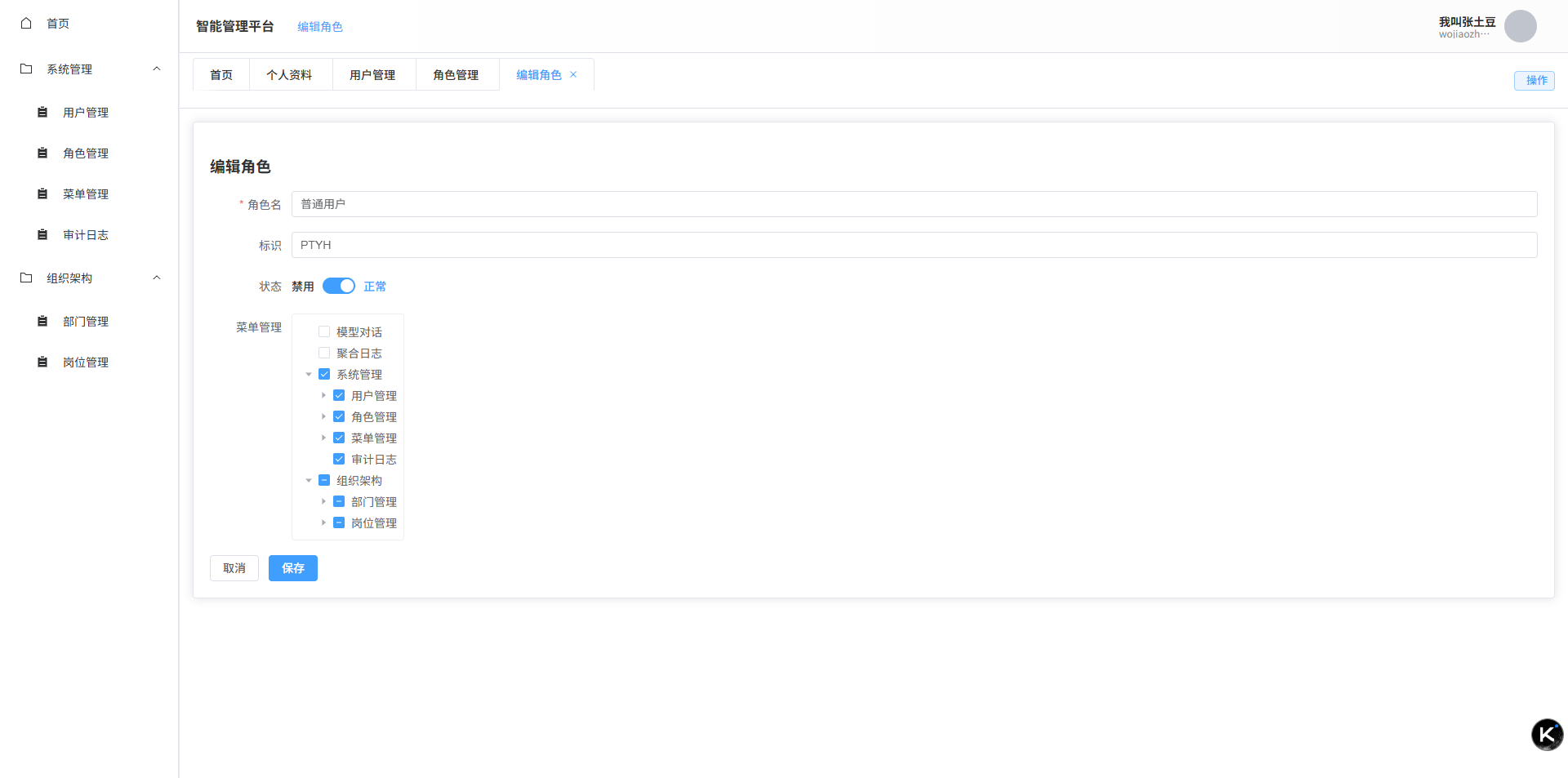Uncheck the tree 角色管理 checkbox

point(339,416)
